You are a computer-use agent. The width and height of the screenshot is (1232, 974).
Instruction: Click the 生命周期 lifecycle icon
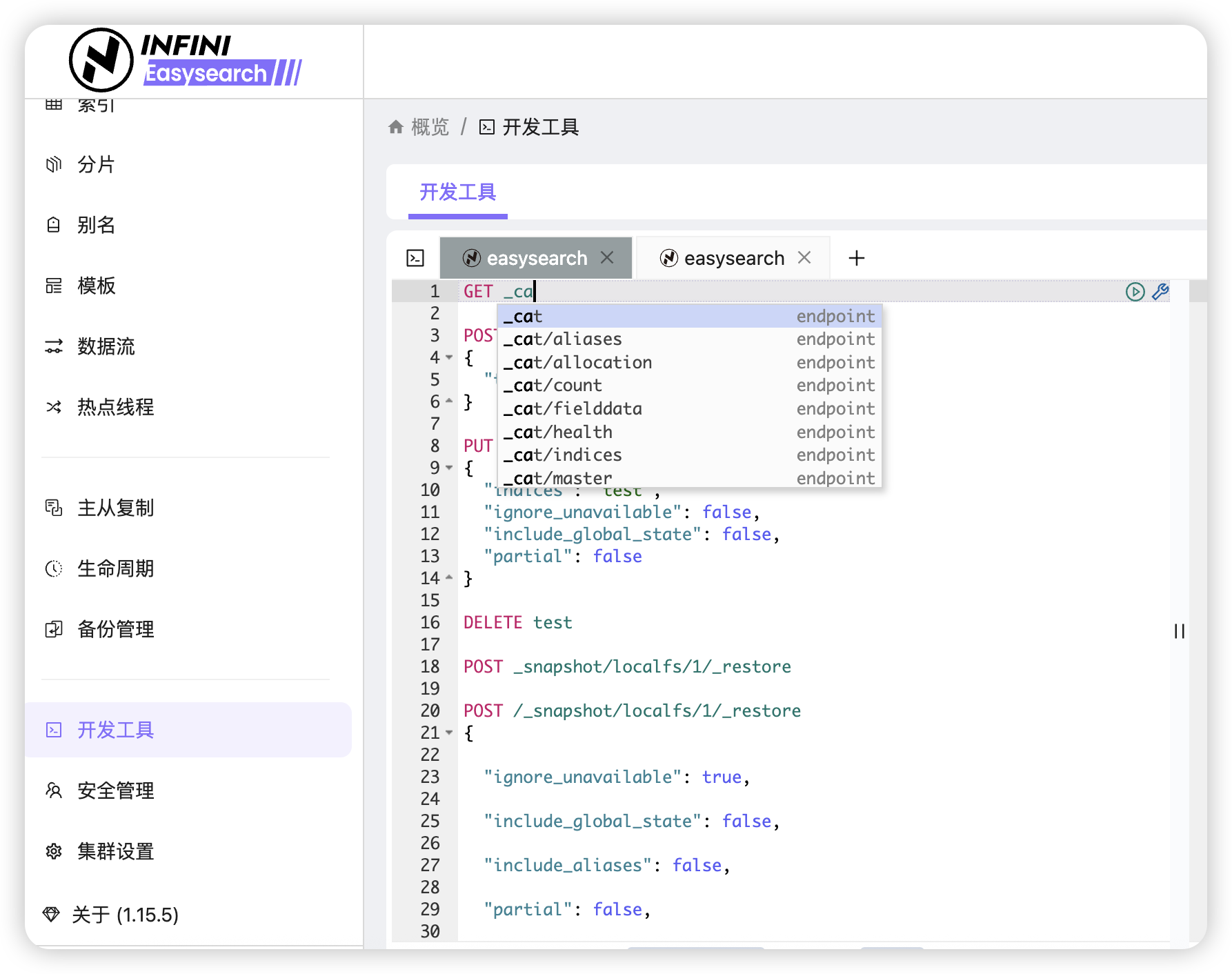(x=54, y=568)
